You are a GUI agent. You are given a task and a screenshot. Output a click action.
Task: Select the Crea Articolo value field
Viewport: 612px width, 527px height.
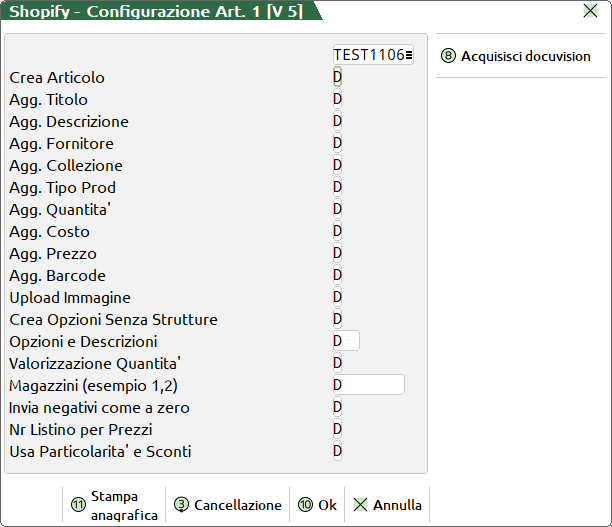pos(338,78)
